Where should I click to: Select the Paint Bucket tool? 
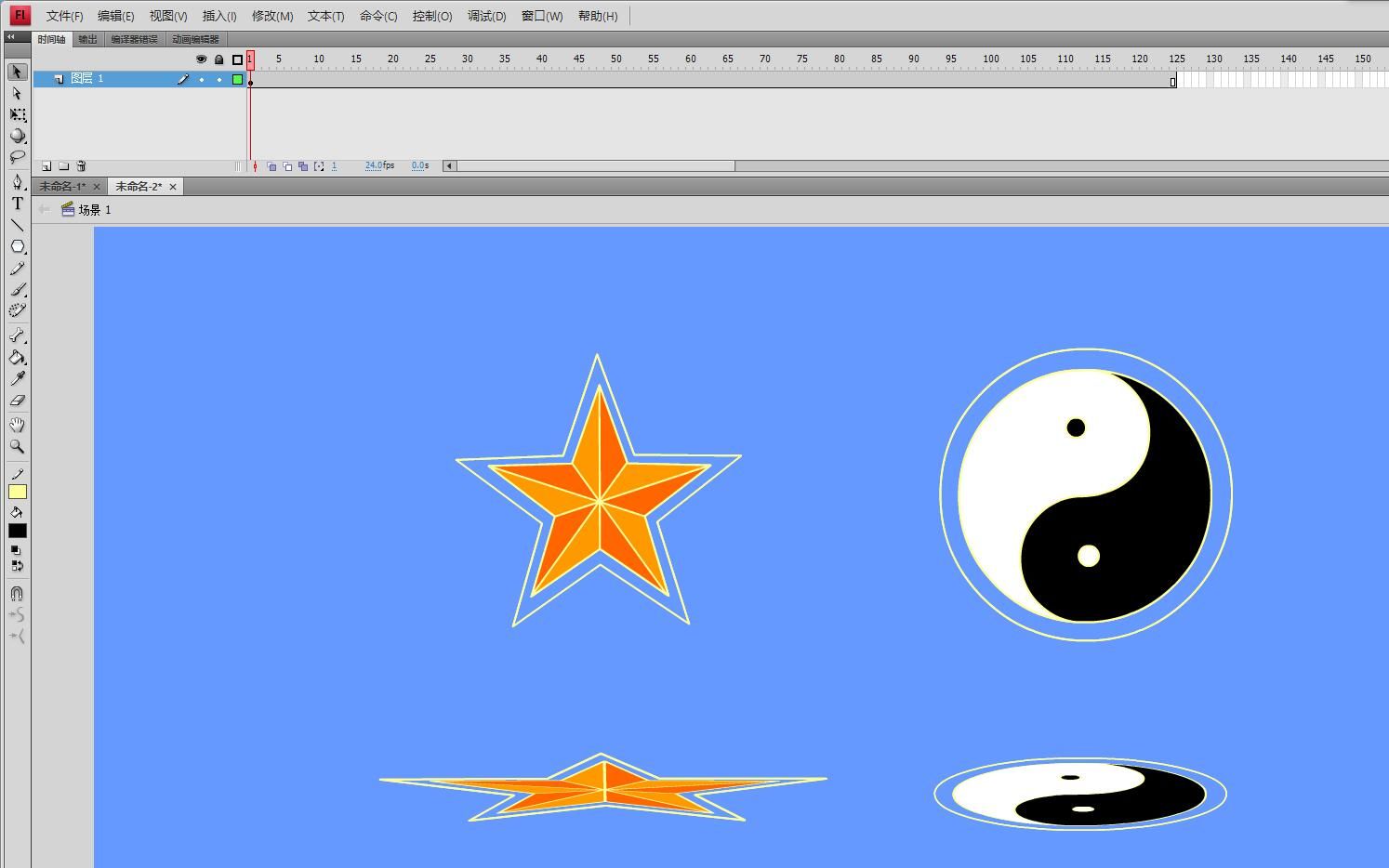coord(17,357)
